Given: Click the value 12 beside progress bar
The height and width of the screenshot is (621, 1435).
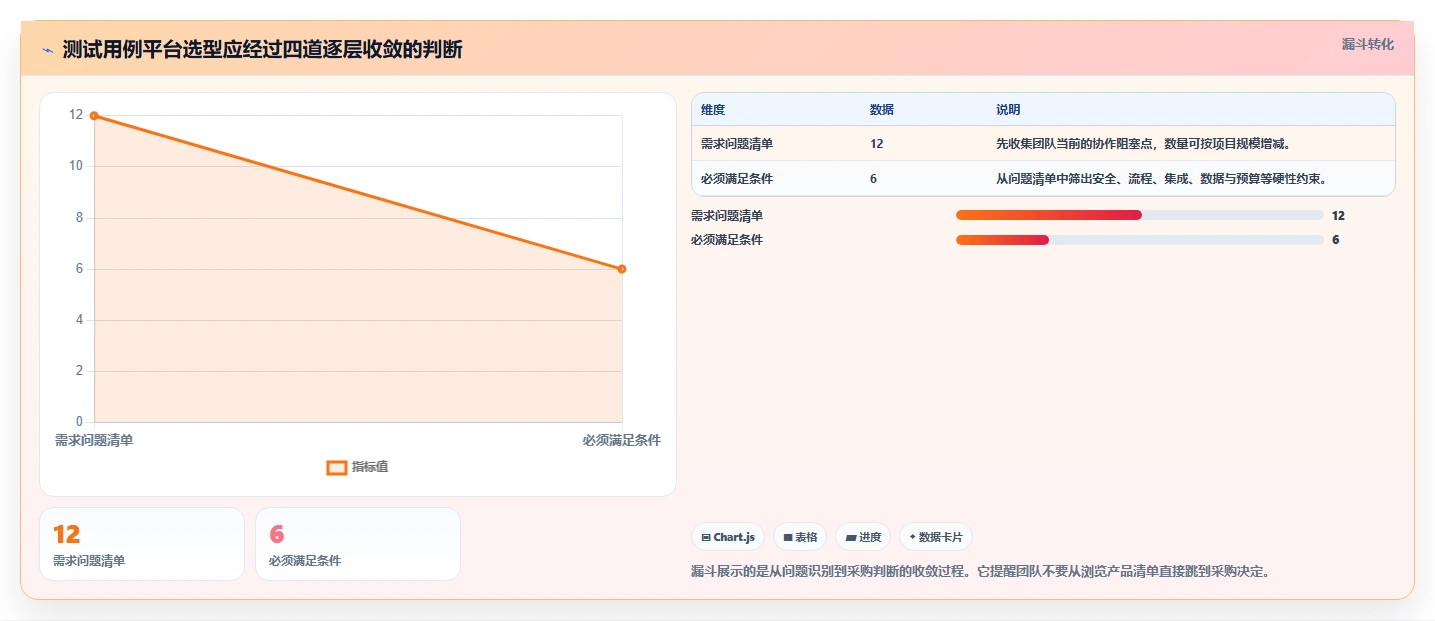Looking at the screenshot, I should [1338, 215].
